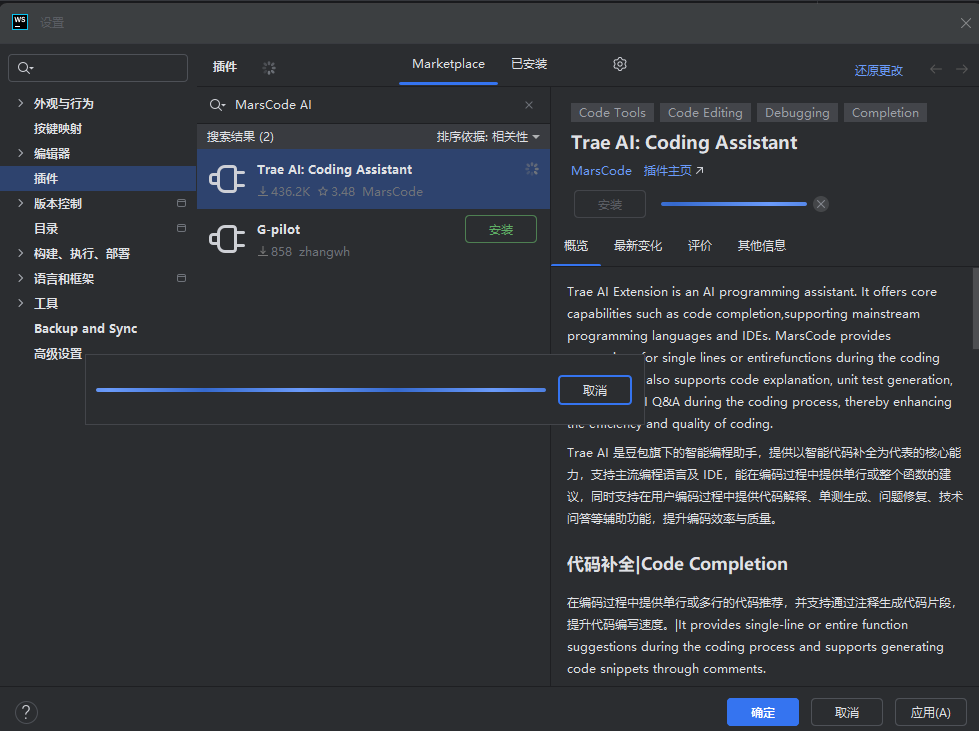Select the 评价 tab
This screenshot has height=731, width=979.
coord(699,245)
